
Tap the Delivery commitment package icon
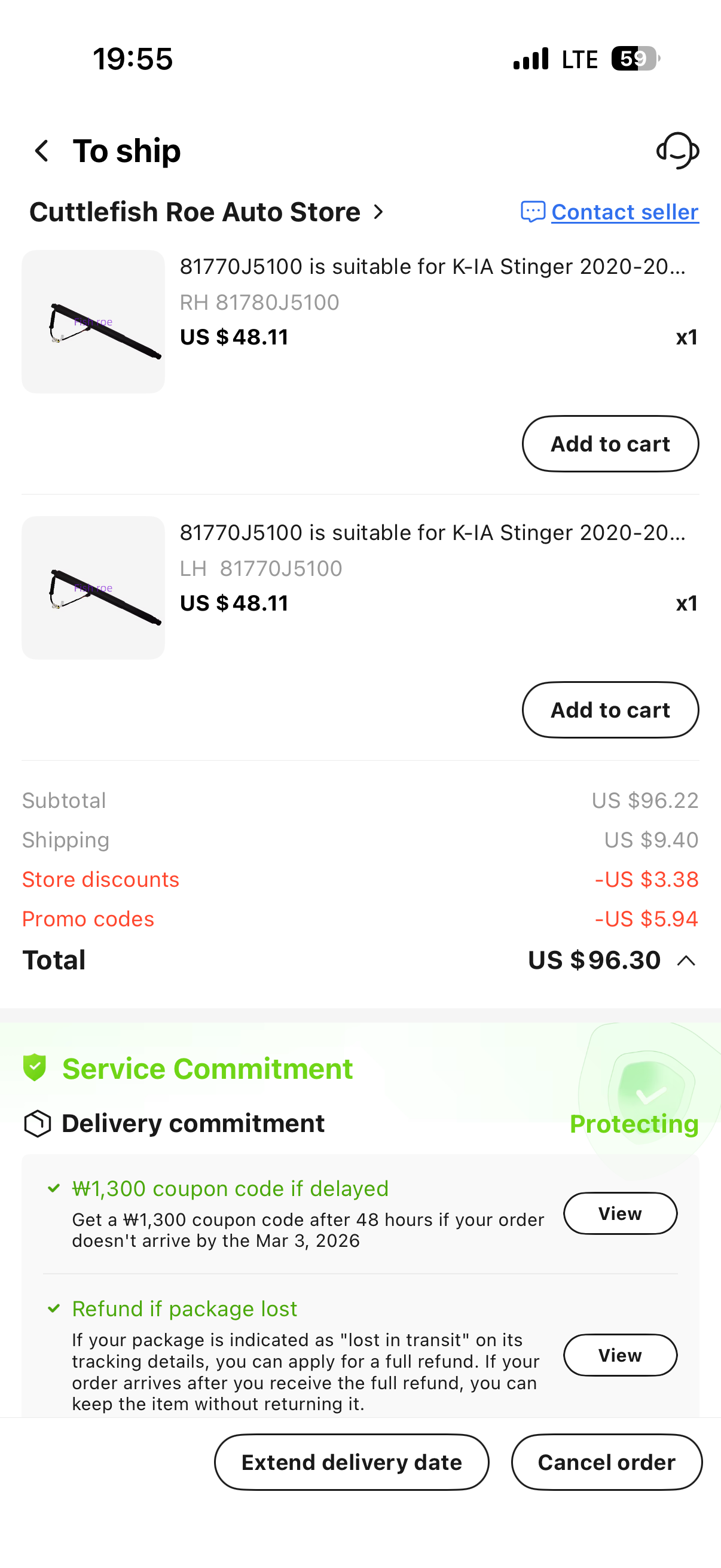[37, 1123]
